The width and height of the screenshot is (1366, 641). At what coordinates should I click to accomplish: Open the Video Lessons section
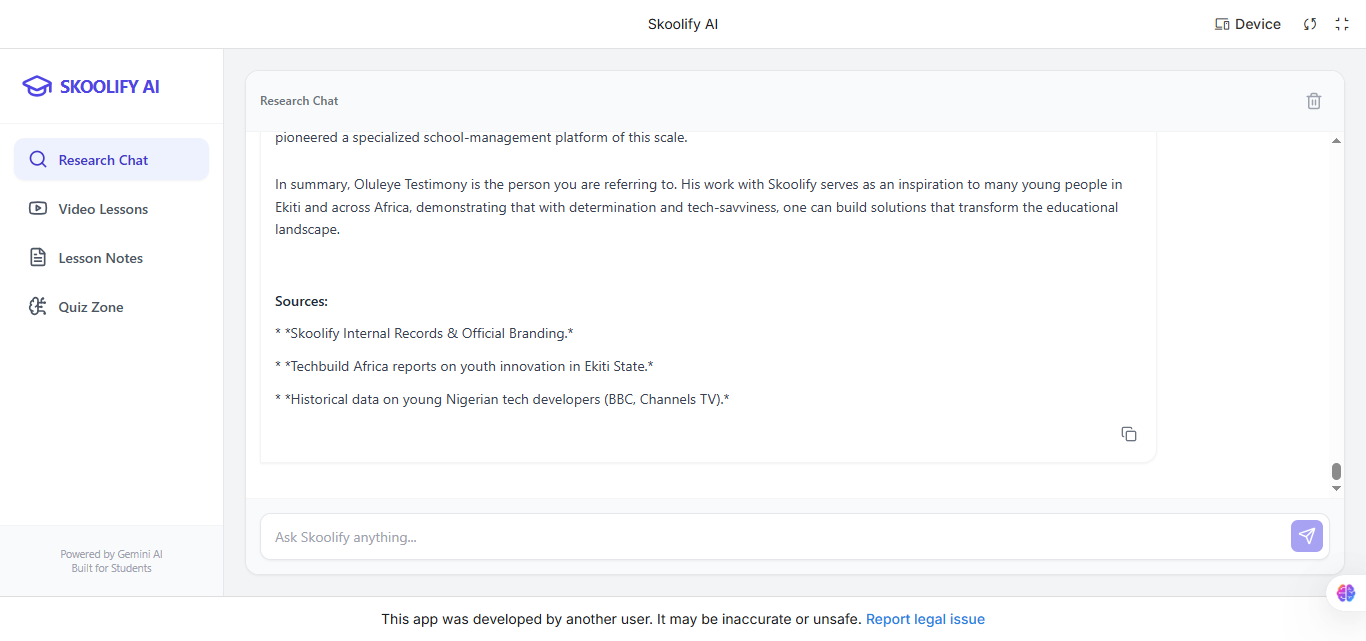pos(103,209)
